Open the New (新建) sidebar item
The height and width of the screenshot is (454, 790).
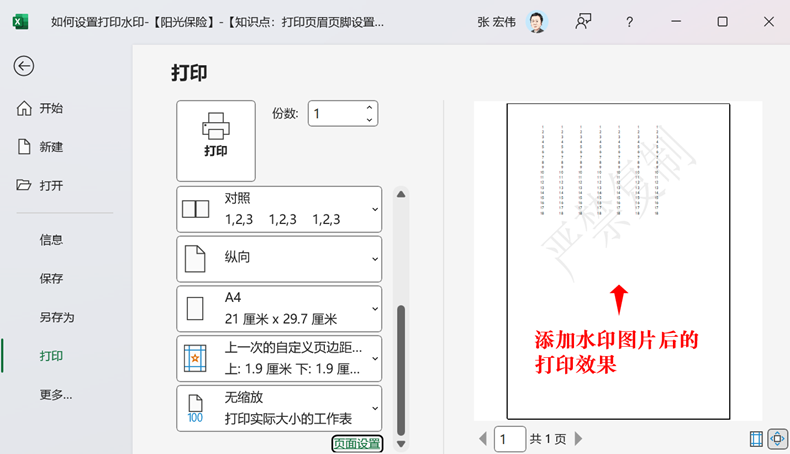pyautogui.click(x=51, y=147)
